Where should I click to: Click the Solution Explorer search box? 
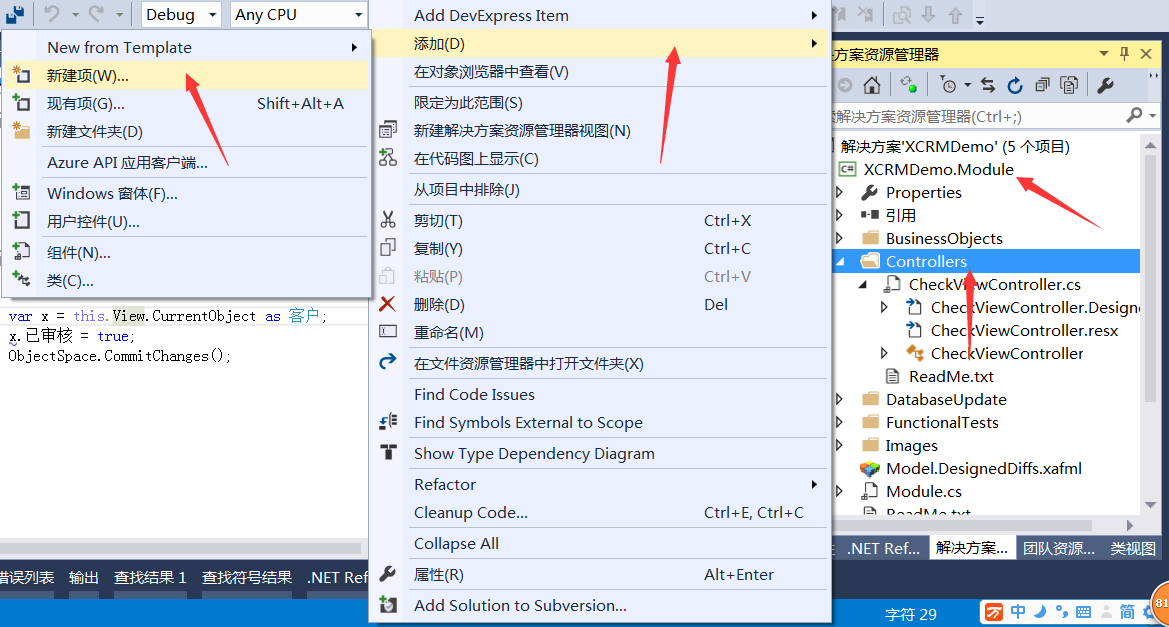[978, 116]
